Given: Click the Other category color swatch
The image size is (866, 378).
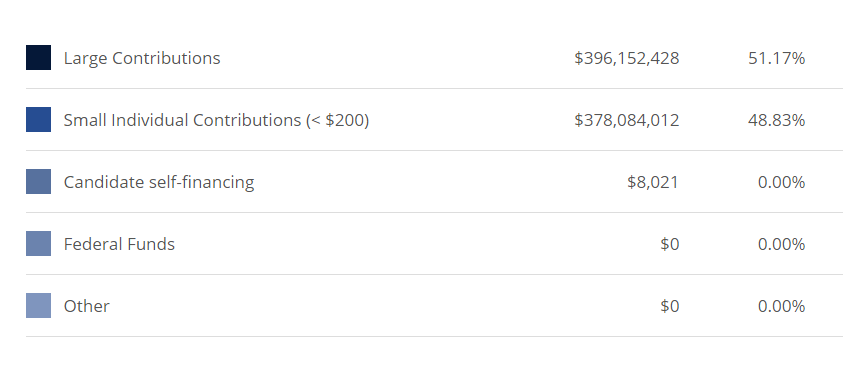Looking at the screenshot, I should coord(39,305).
